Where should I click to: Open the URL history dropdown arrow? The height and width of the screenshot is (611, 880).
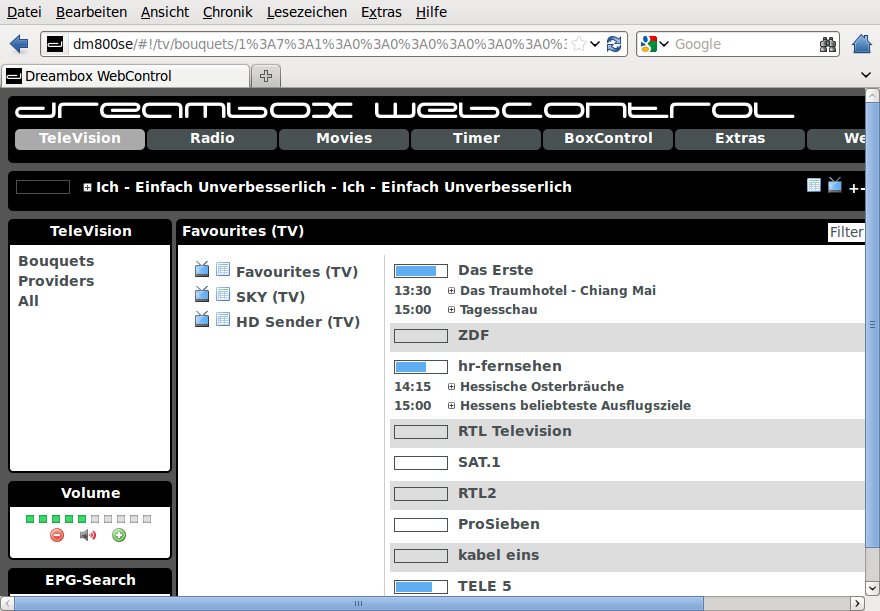pos(595,44)
